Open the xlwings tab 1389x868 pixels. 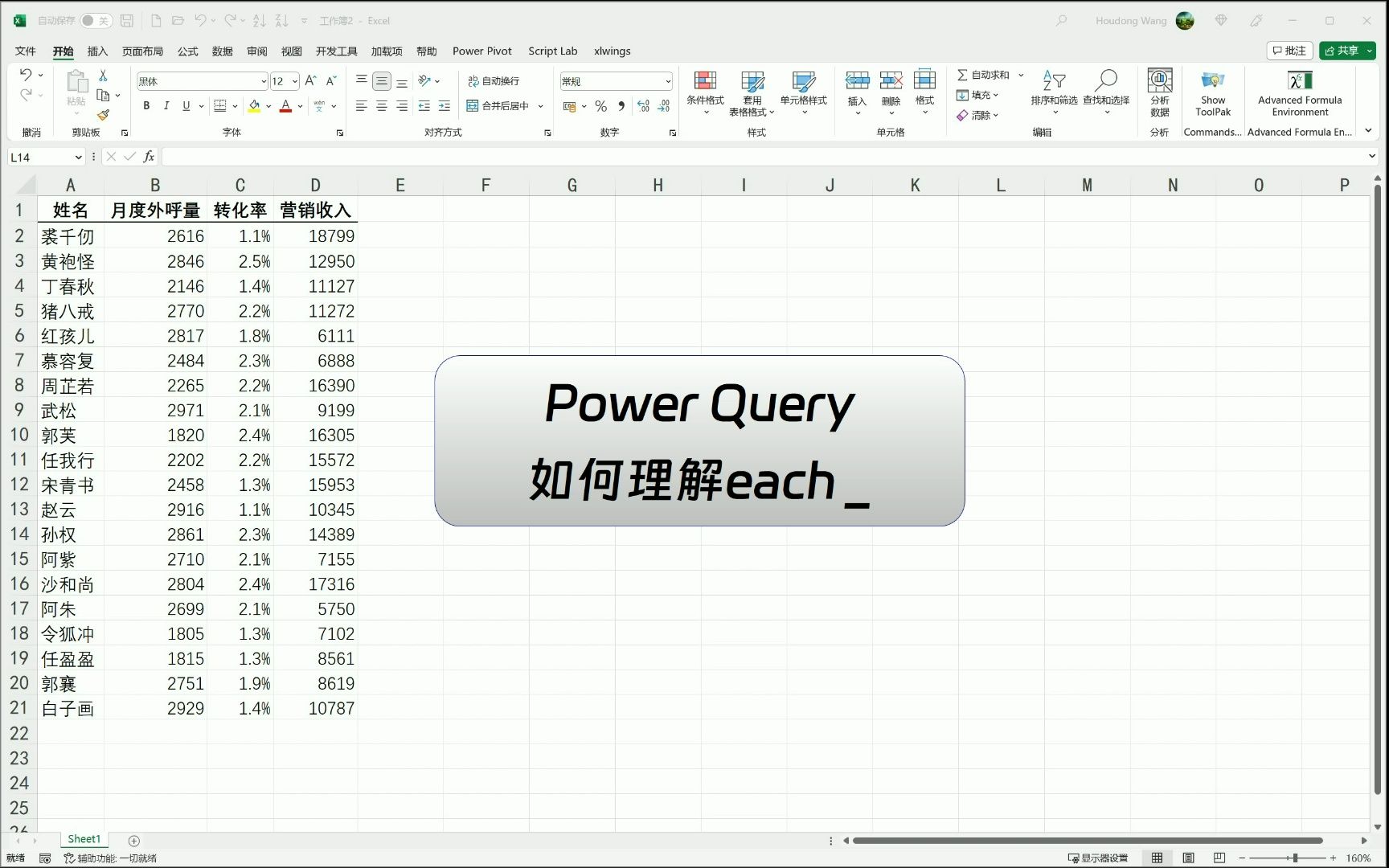tap(613, 51)
